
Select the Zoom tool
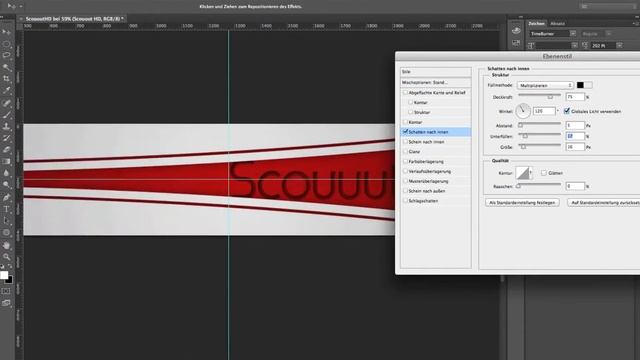point(7,257)
